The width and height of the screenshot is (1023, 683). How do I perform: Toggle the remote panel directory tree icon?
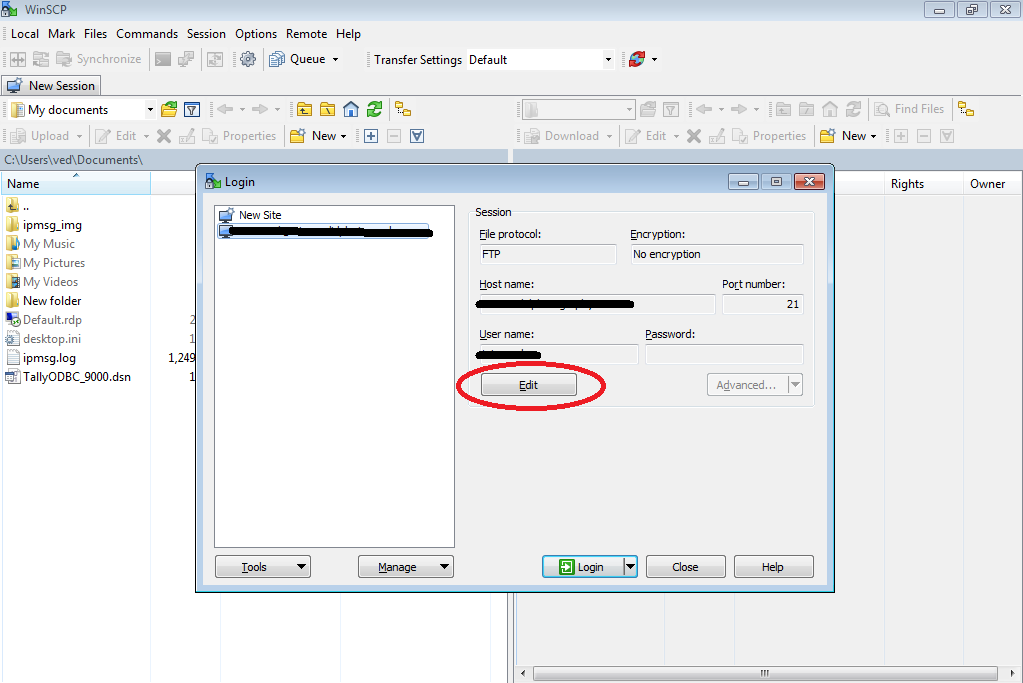pyautogui.click(x=966, y=110)
